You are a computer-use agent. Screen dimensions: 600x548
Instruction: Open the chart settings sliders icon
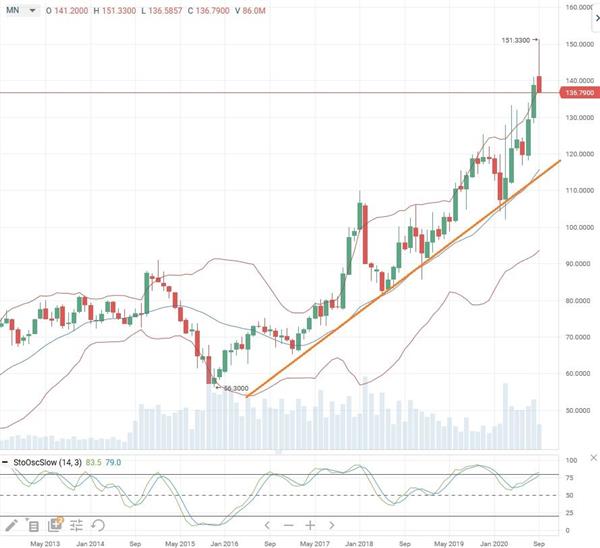(x=77, y=525)
